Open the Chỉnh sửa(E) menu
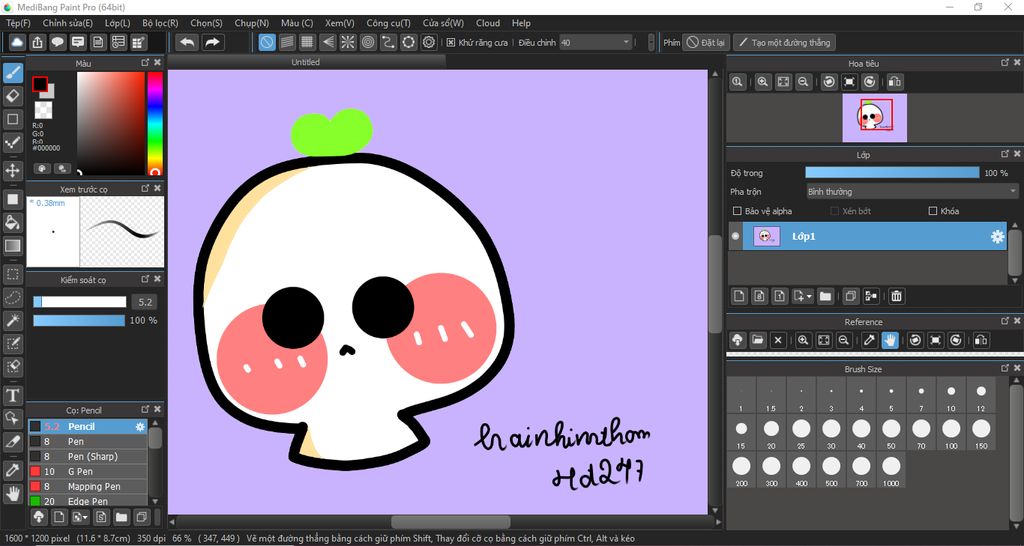This screenshot has height=546, width=1024. coord(68,23)
